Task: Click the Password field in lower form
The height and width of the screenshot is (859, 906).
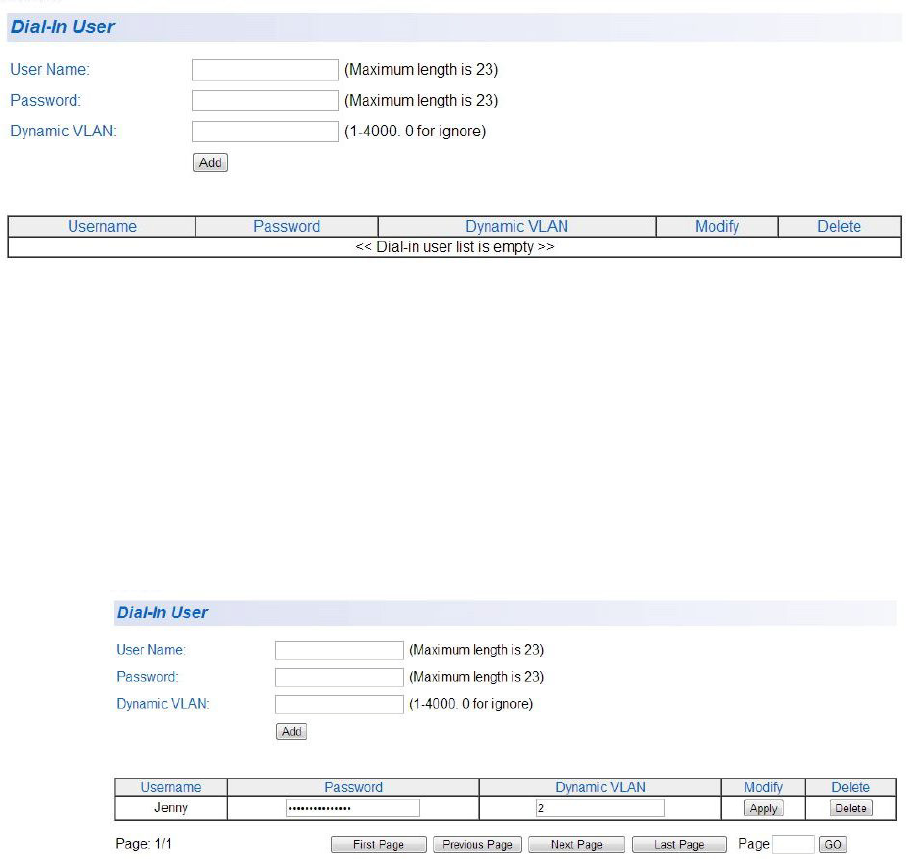Action: (x=339, y=677)
